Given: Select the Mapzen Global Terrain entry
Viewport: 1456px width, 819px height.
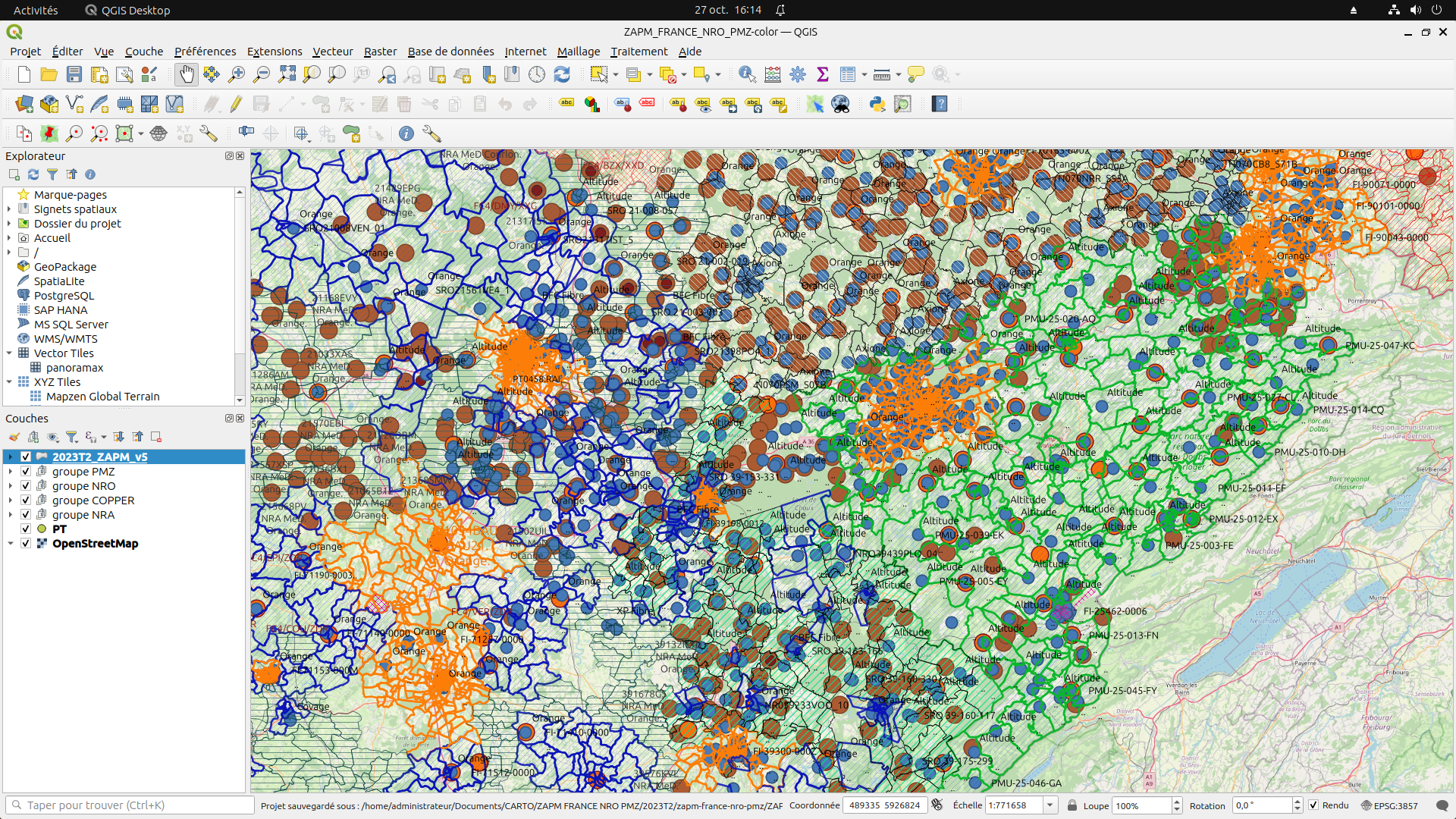Looking at the screenshot, I should [x=102, y=396].
